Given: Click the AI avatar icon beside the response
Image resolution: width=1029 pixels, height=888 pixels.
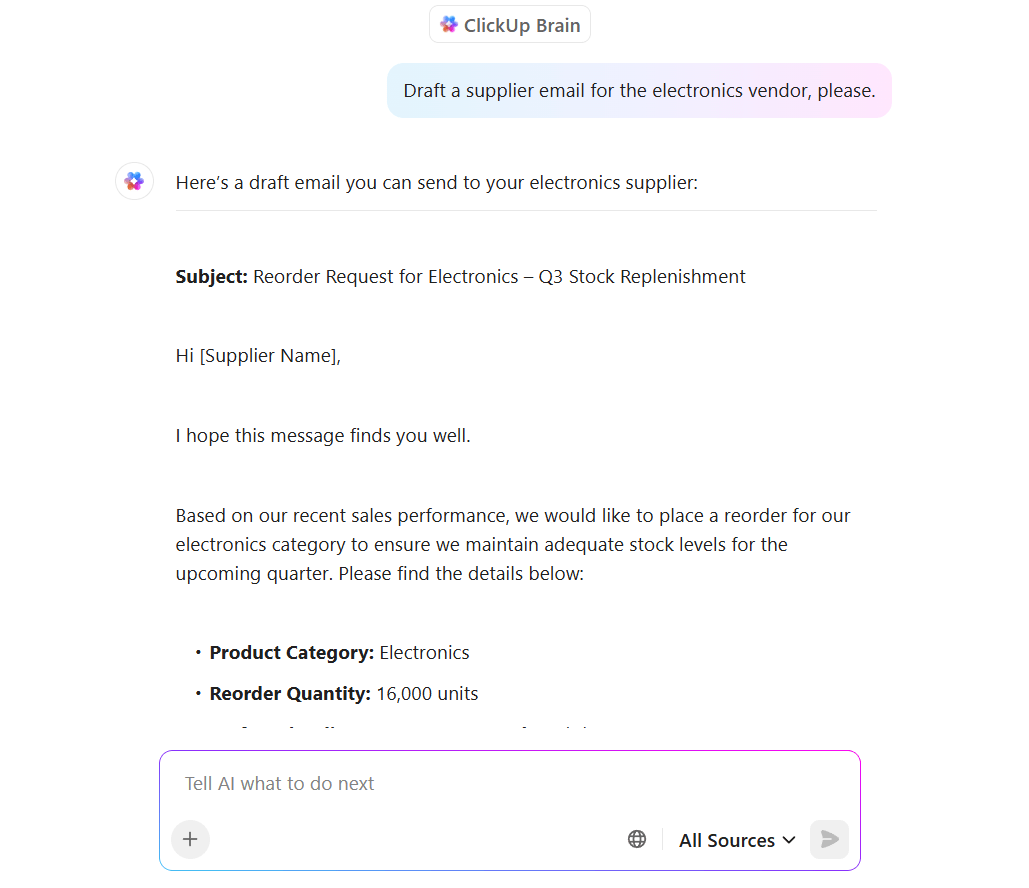Looking at the screenshot, I should tap(134, 182).
